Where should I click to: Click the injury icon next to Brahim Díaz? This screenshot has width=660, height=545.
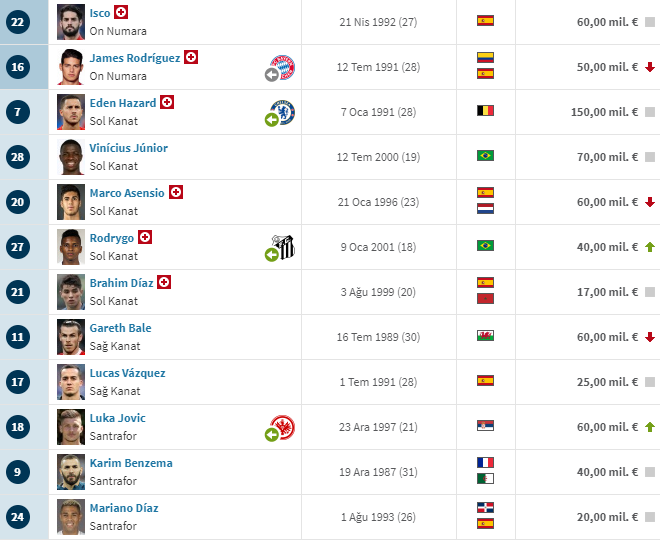tap(164, 282)
